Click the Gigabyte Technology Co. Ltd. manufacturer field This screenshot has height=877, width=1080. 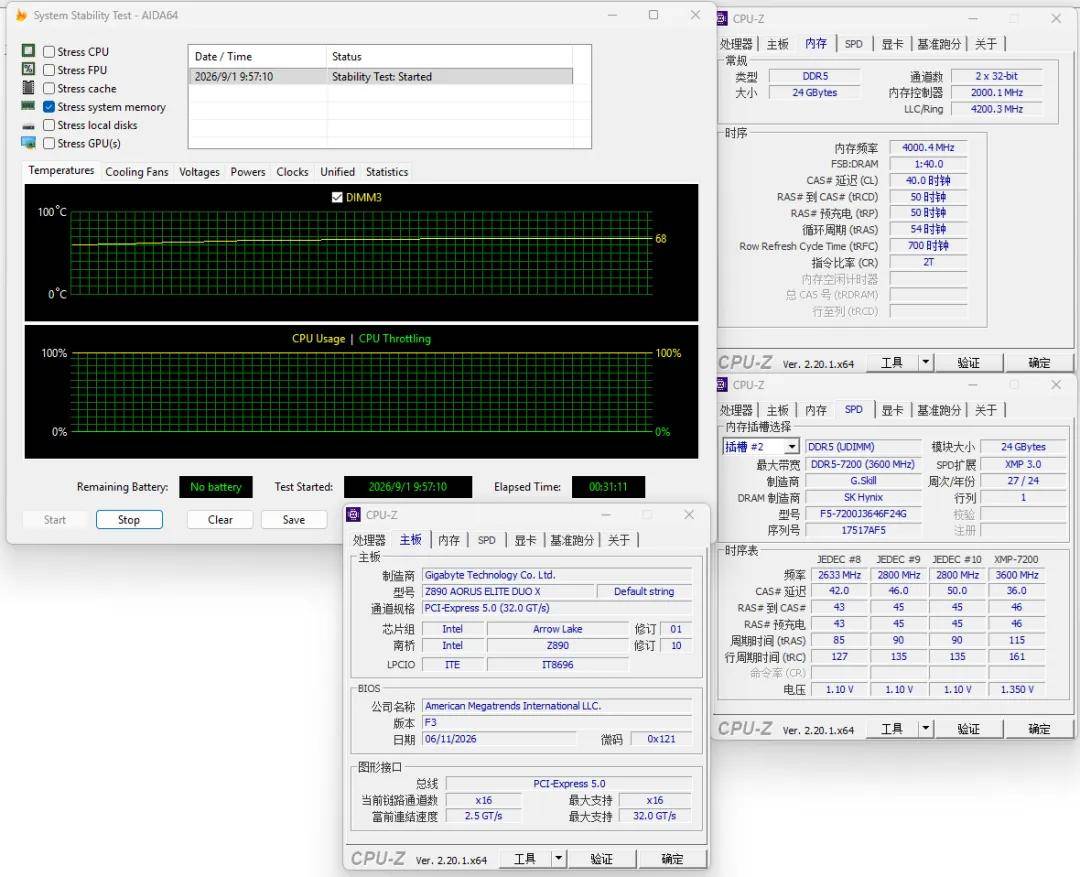pyautogui.click(x=557, y=575)
